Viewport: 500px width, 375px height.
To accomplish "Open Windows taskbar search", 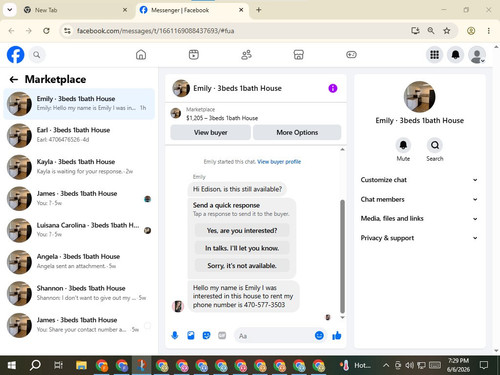I will click(x=35, y=365).
